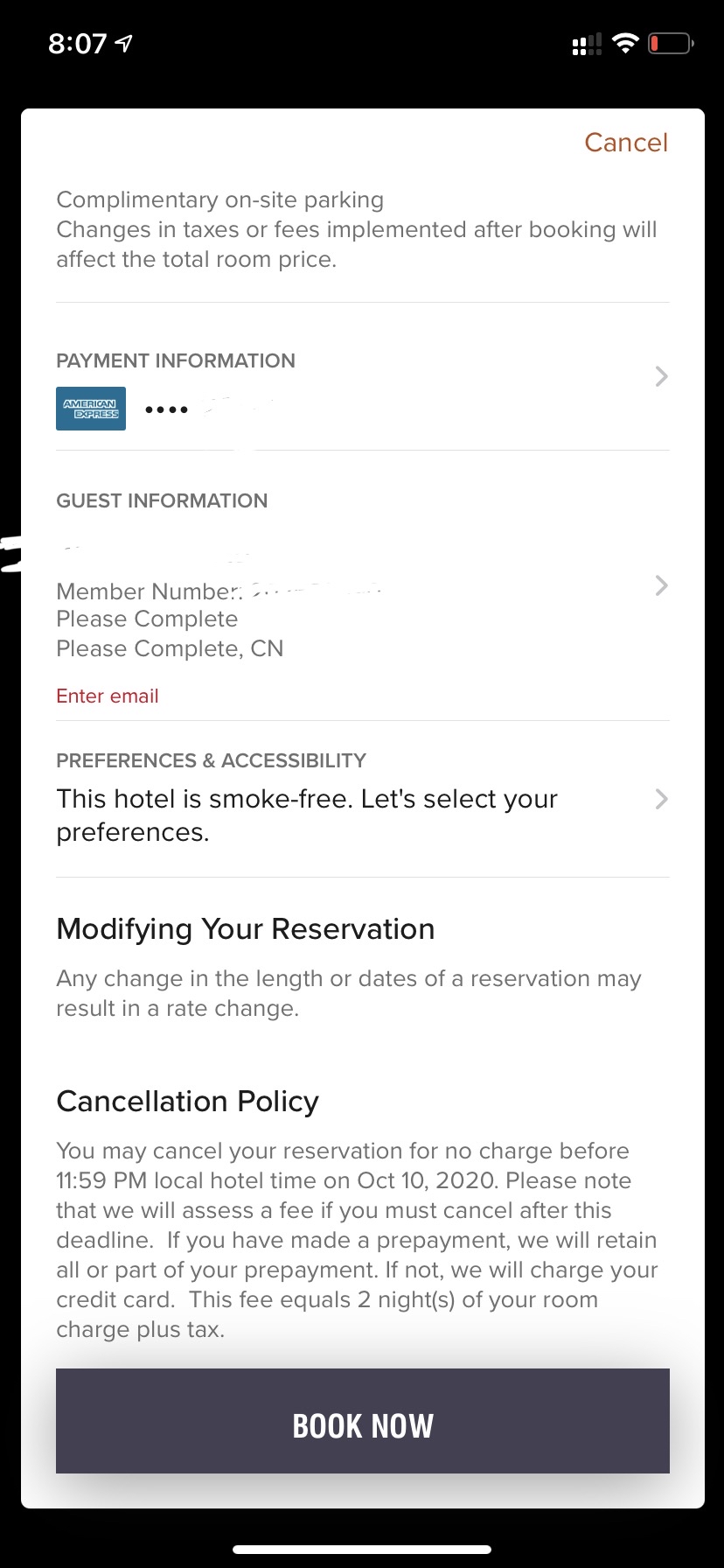This screenshot has height=1568, width=724.
Task: Tap the BOOK NOW button
Action: click(363, 1421)
